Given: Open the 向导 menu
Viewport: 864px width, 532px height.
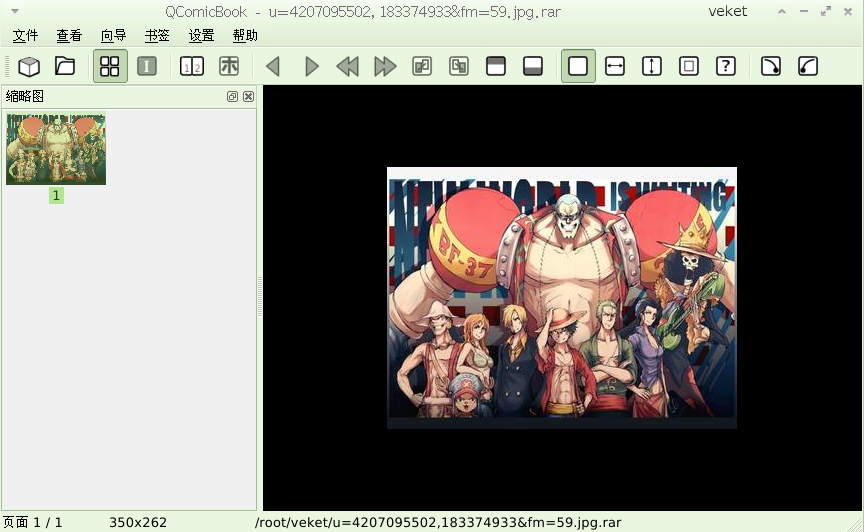Looking at the screenshot, I should (x=114, y=36).
